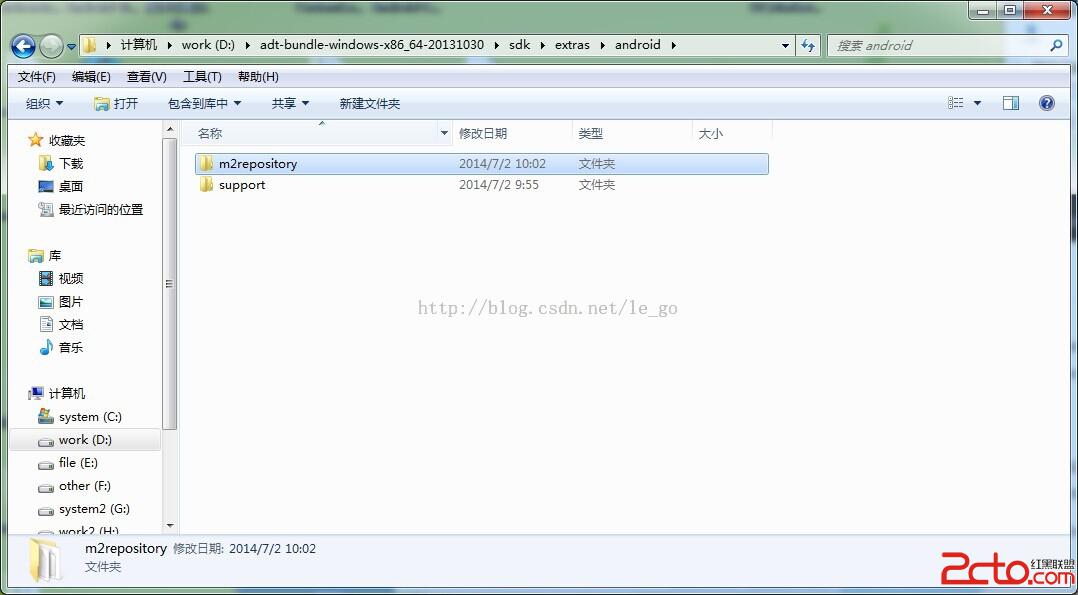The width and height of the screenshot is (1078, 595).
Task: Open the file (E:) drive
Action: (x=78, y=463)
